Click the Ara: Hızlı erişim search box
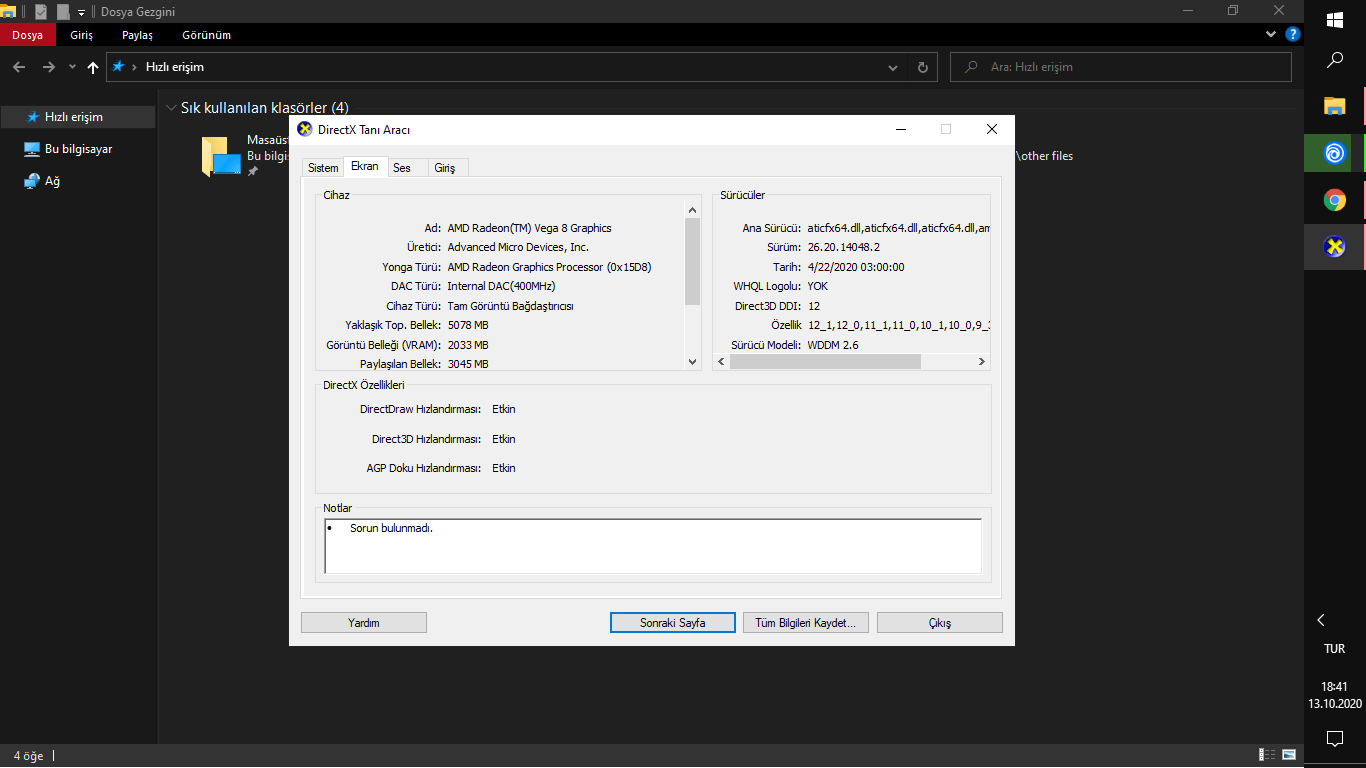Screen dimensions: 1366x768 point(1121,67)
